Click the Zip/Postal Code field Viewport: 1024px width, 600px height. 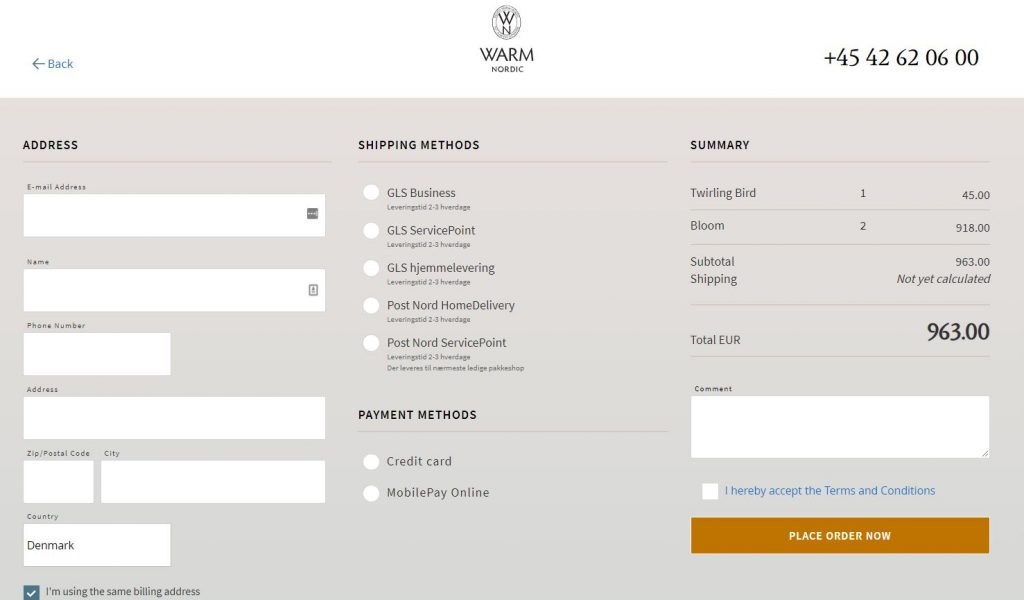(59, 482)
